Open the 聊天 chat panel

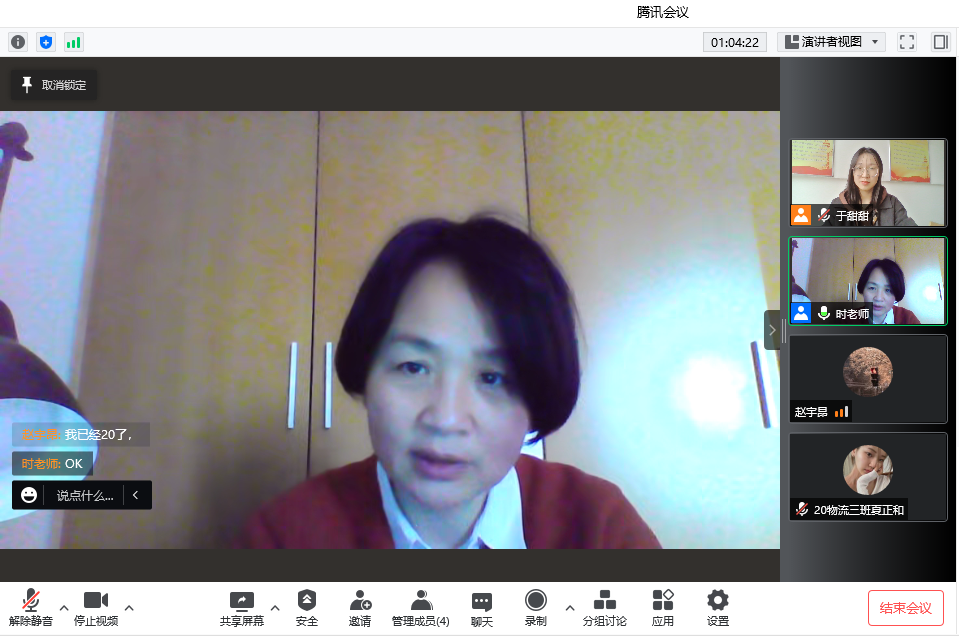(482, 608)
